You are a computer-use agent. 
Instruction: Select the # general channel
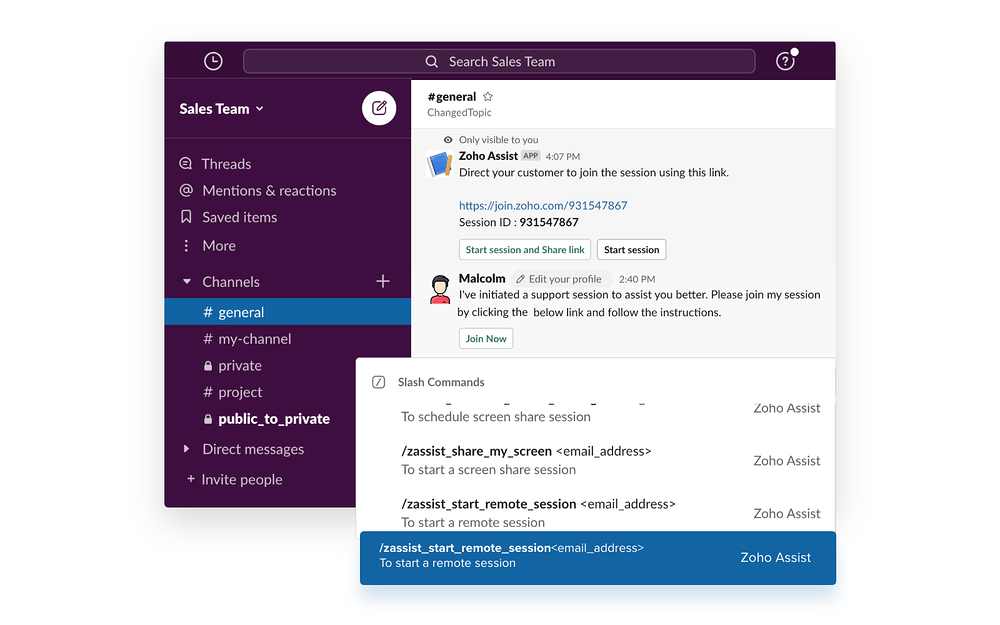[x=288, y=312]
